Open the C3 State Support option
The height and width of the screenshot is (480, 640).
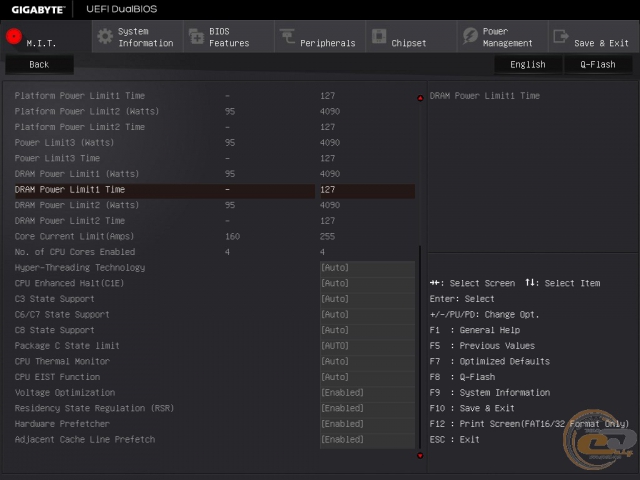coord(367,299)
